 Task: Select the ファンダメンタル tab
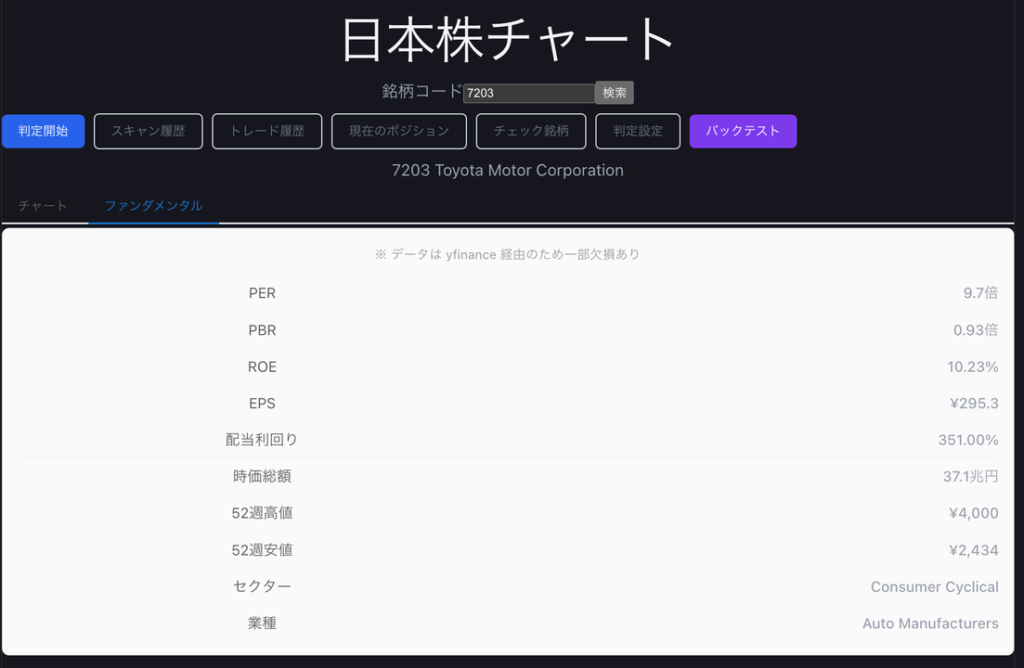[x=153, y=206]
